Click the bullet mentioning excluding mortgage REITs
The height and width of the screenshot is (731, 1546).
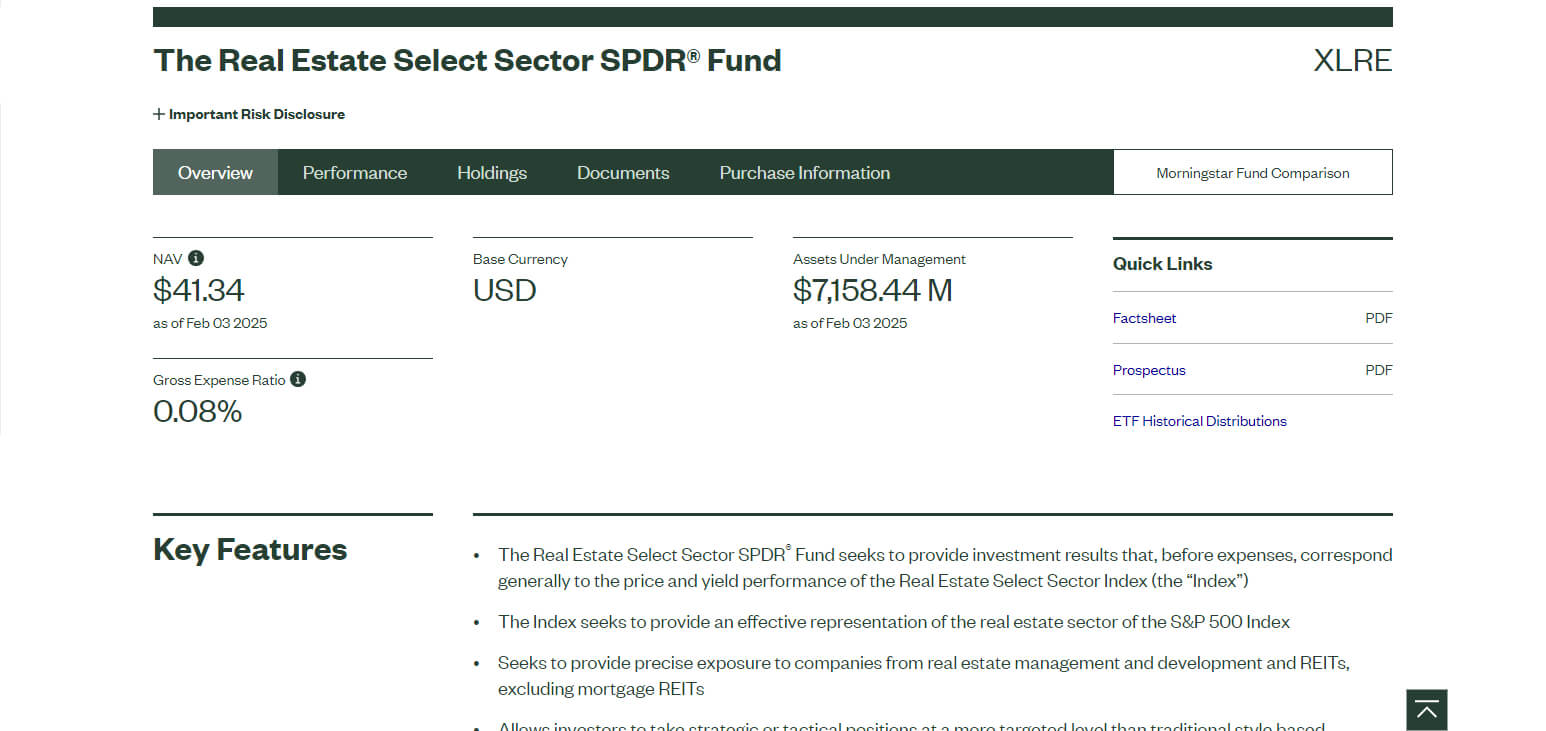tap(924, 676)
